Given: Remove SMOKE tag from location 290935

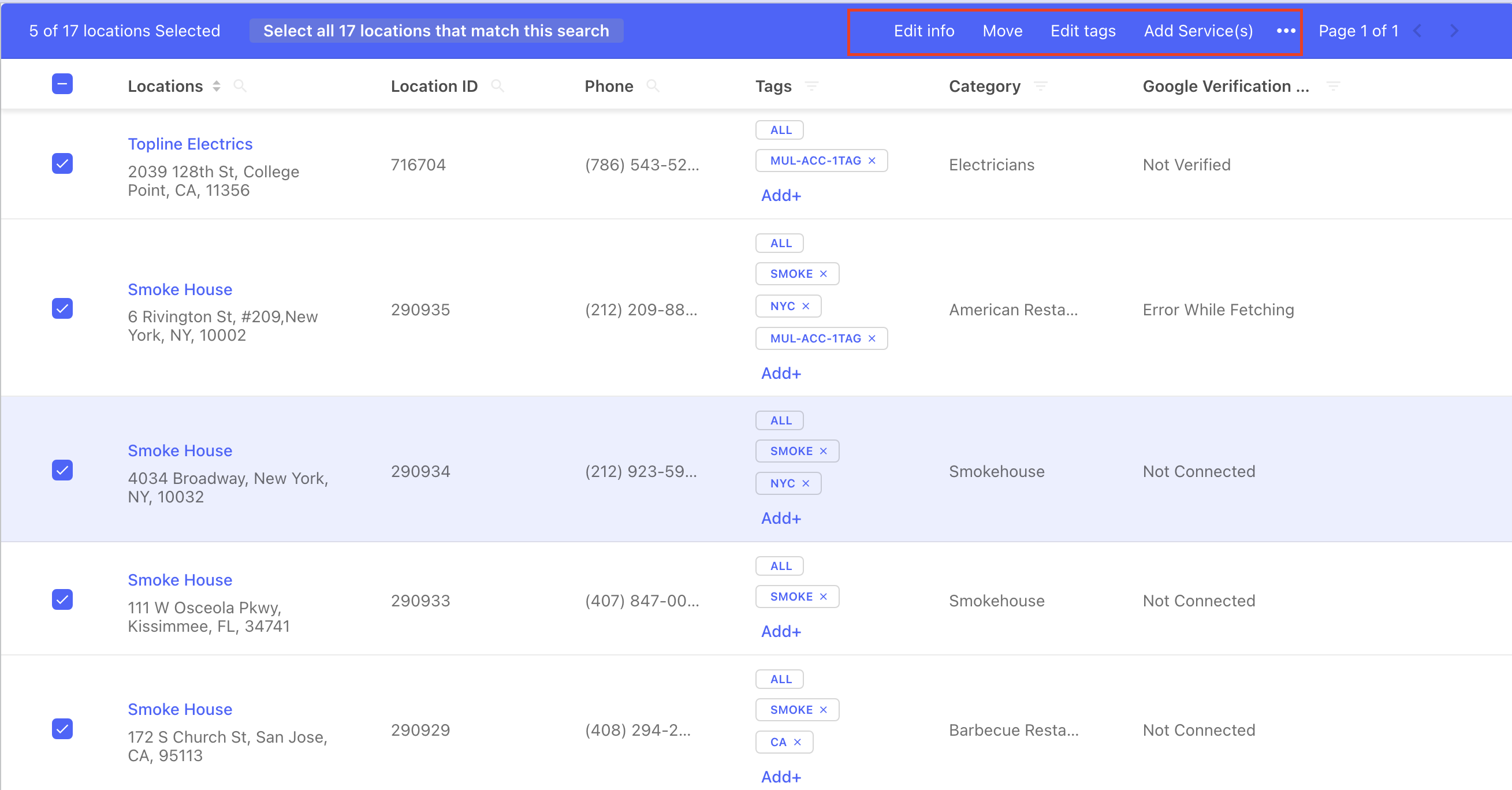Looking at the screenshot, I should [x=824, y=274].
